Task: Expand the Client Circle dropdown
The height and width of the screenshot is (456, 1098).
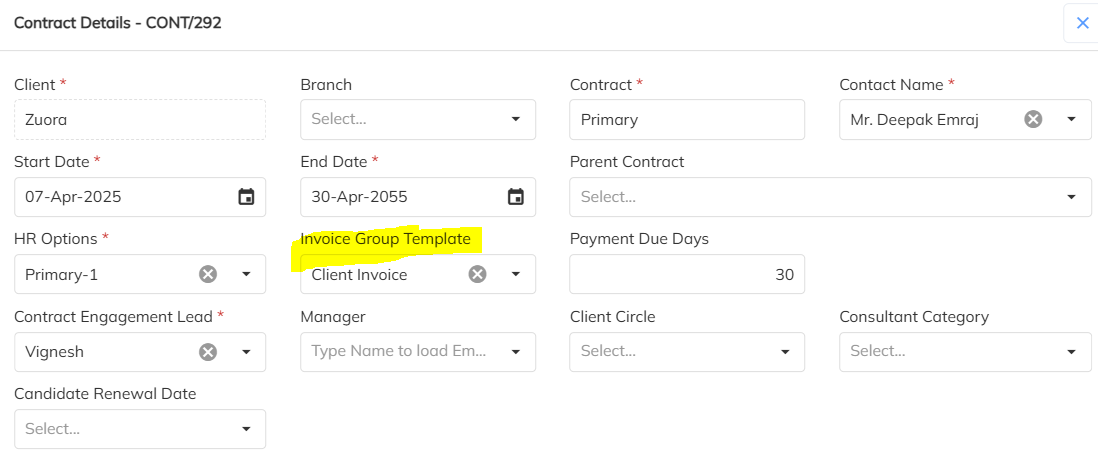Action: click(785, 351)
